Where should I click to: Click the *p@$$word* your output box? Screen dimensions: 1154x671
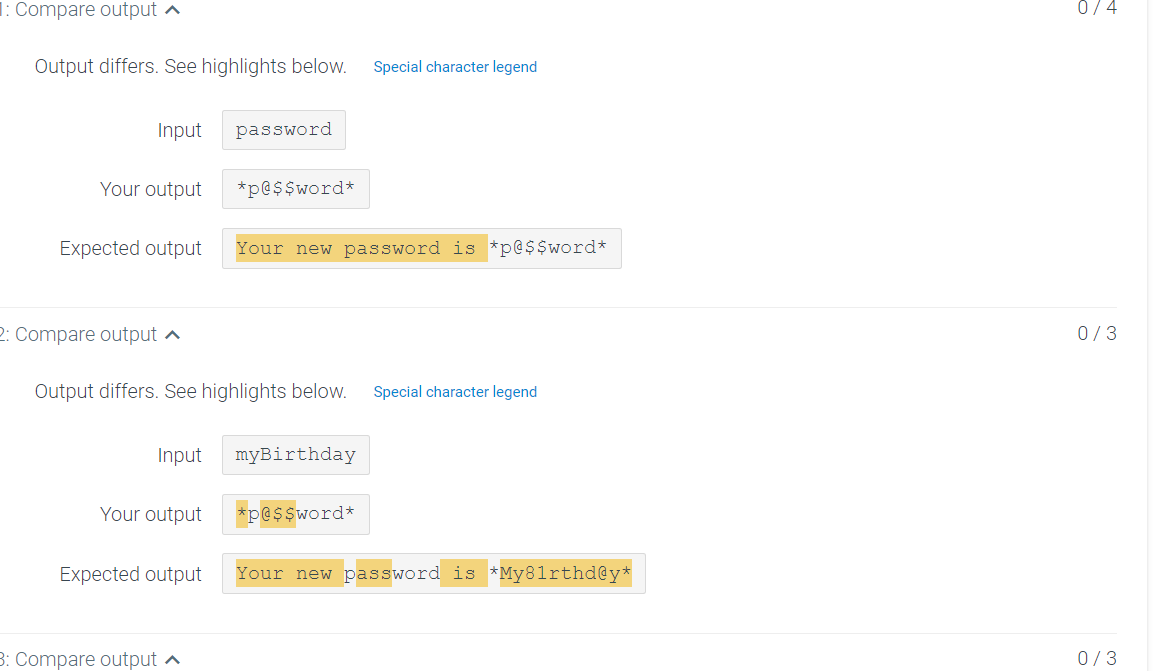pos(295,188)
